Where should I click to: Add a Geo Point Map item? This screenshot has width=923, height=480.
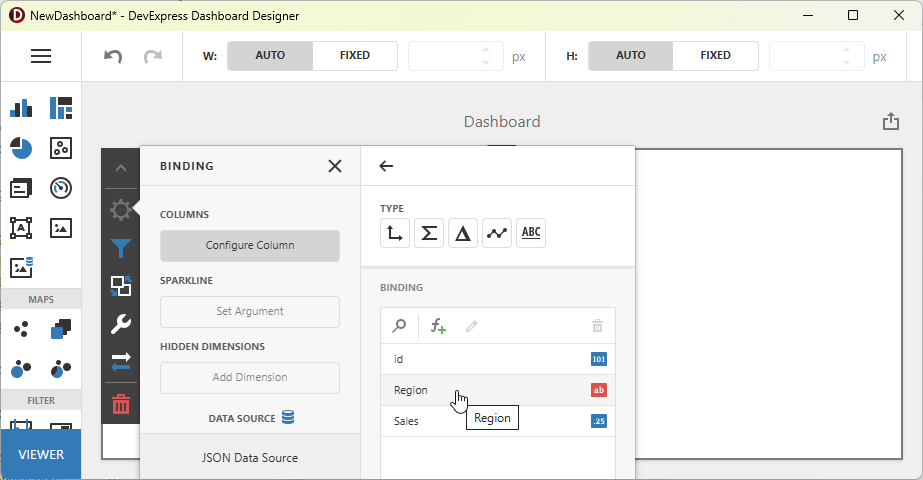click(21, 329)
